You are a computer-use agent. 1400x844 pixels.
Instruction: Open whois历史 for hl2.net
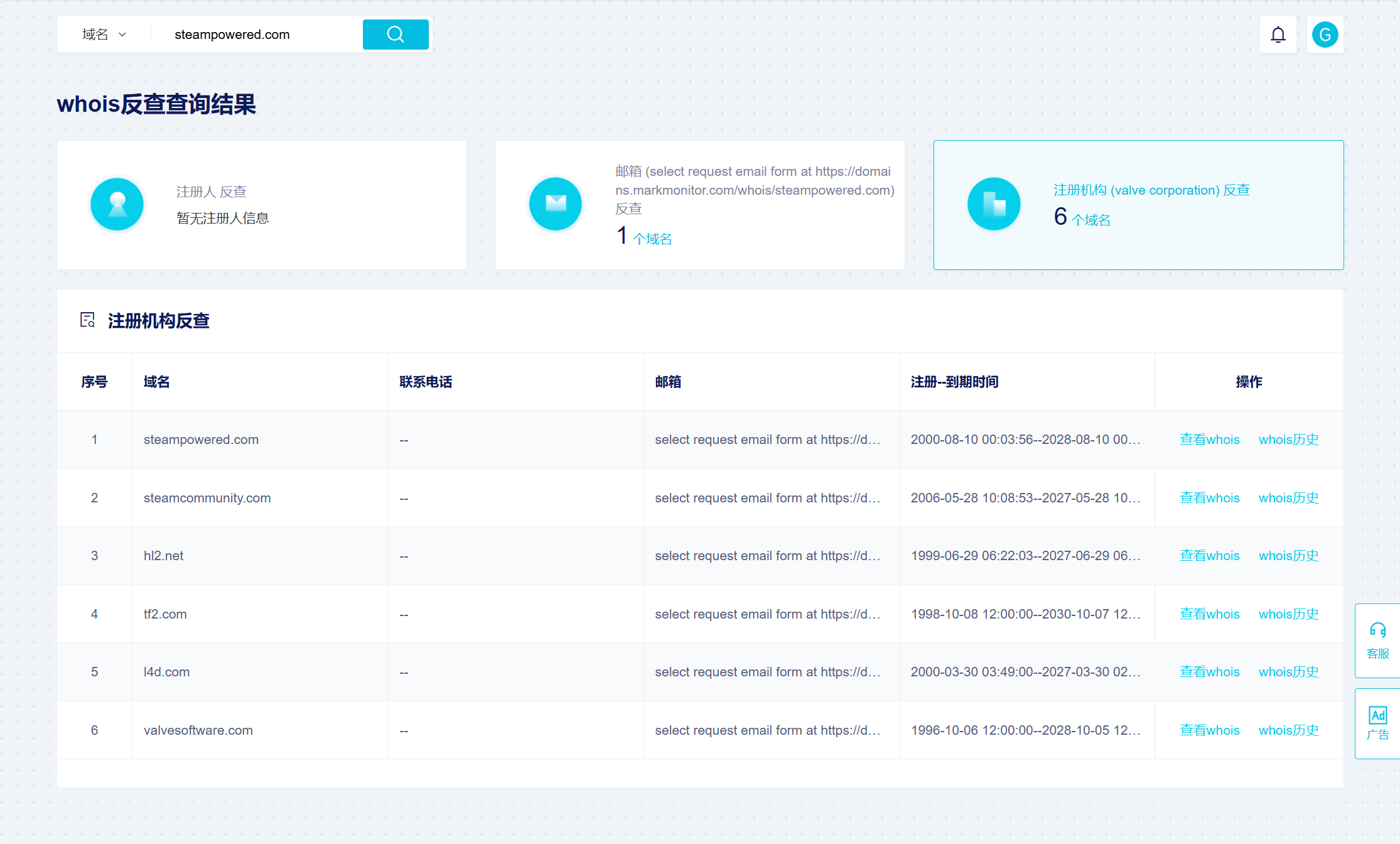1288,556
